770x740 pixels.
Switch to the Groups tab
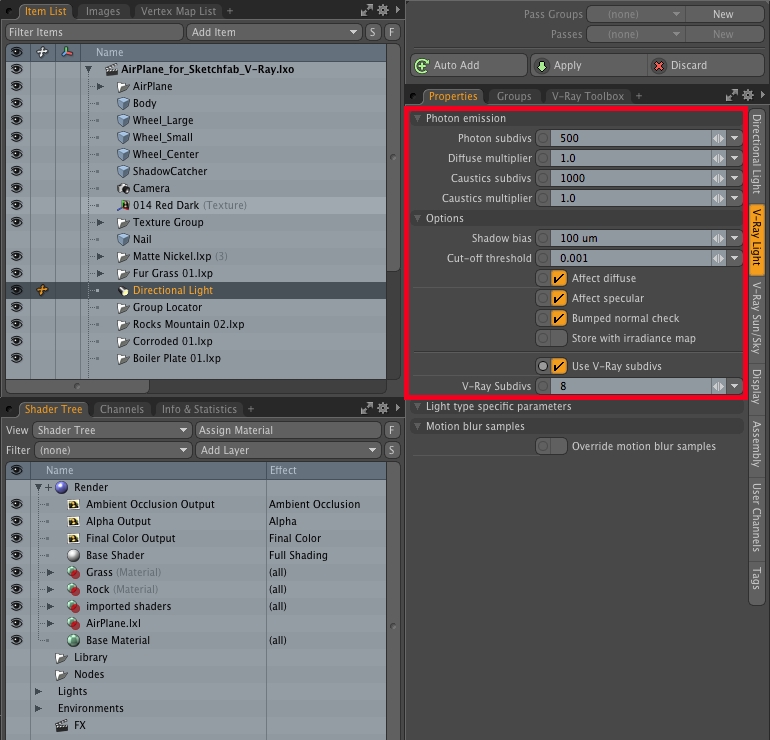[514, 96]
